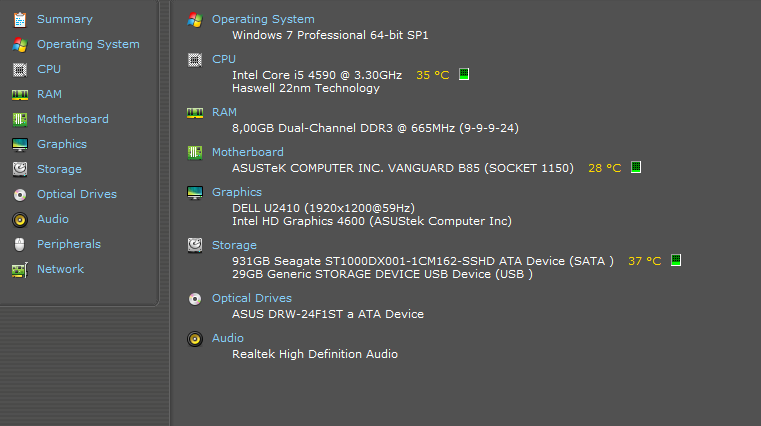761x426 pixels.
Task: Open the Summary section in the sidebar
Action: (65, 19)
